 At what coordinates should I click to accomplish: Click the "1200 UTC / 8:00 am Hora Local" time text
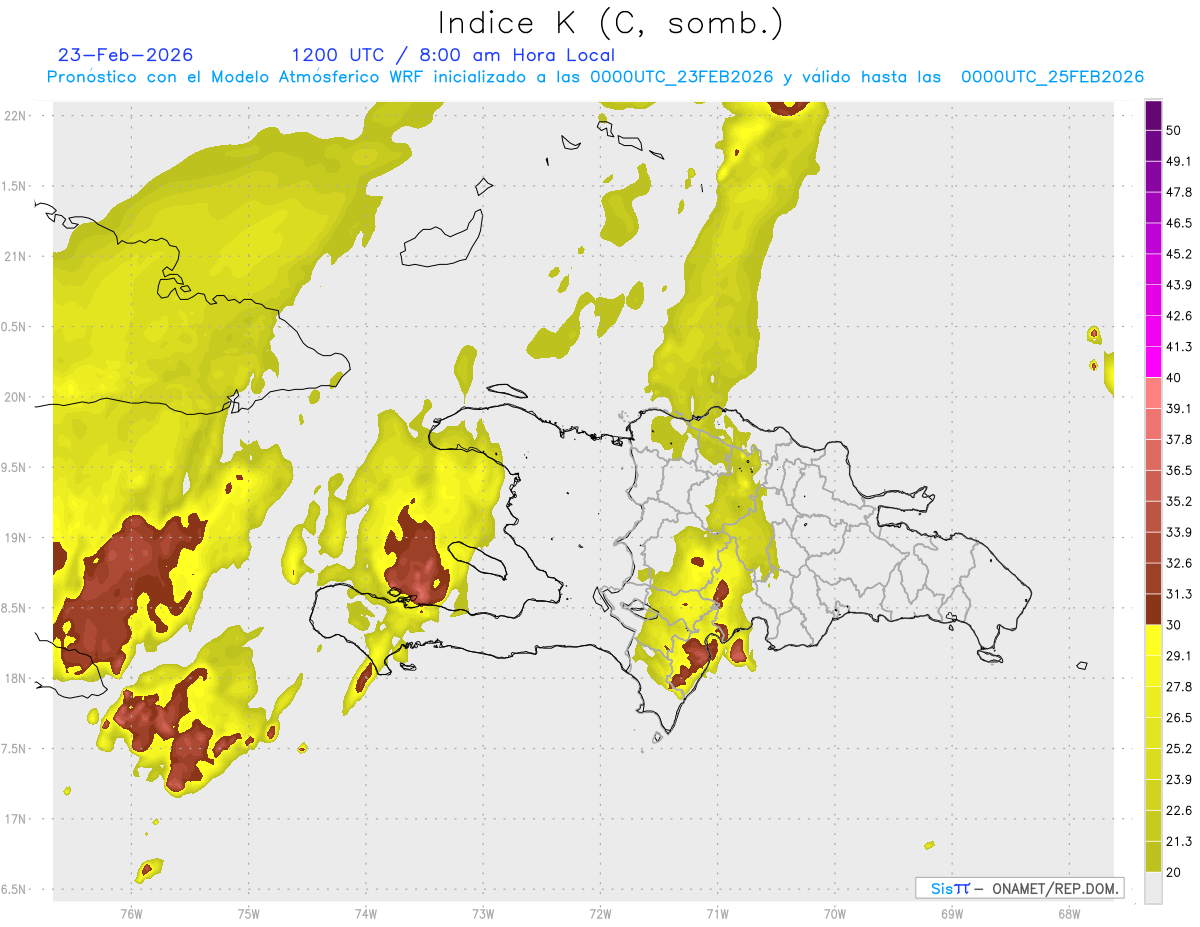[453, 55]
